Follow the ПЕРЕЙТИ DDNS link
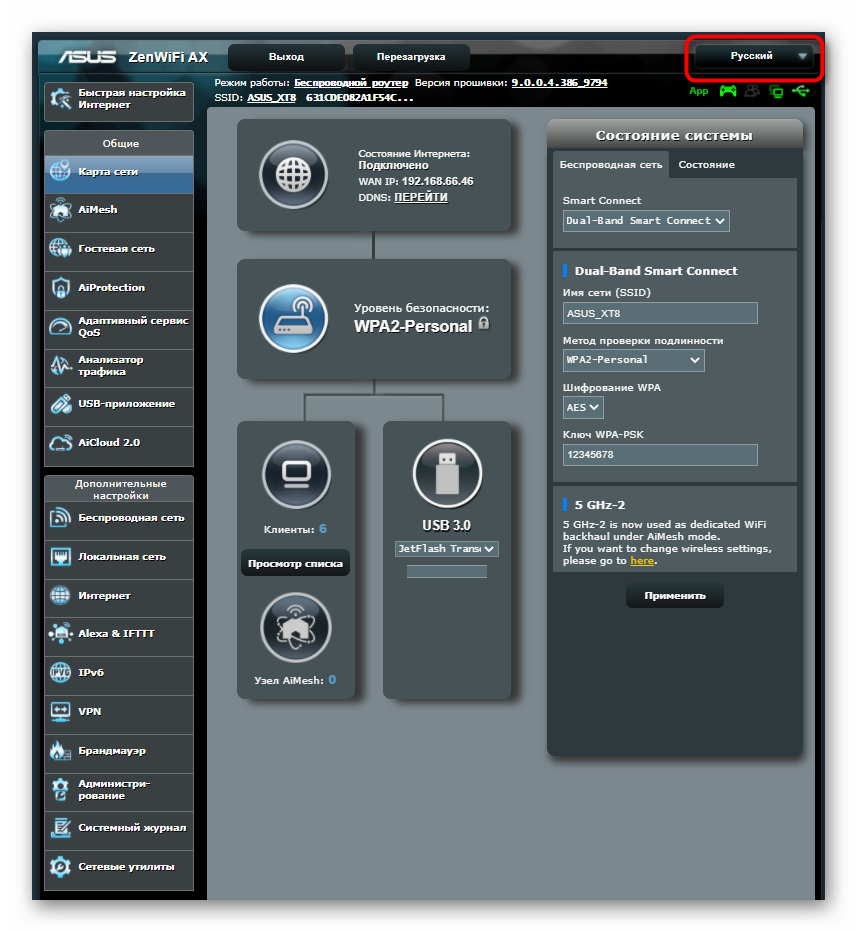The width and height of the screenshot is (857, 932). (421, 197)
